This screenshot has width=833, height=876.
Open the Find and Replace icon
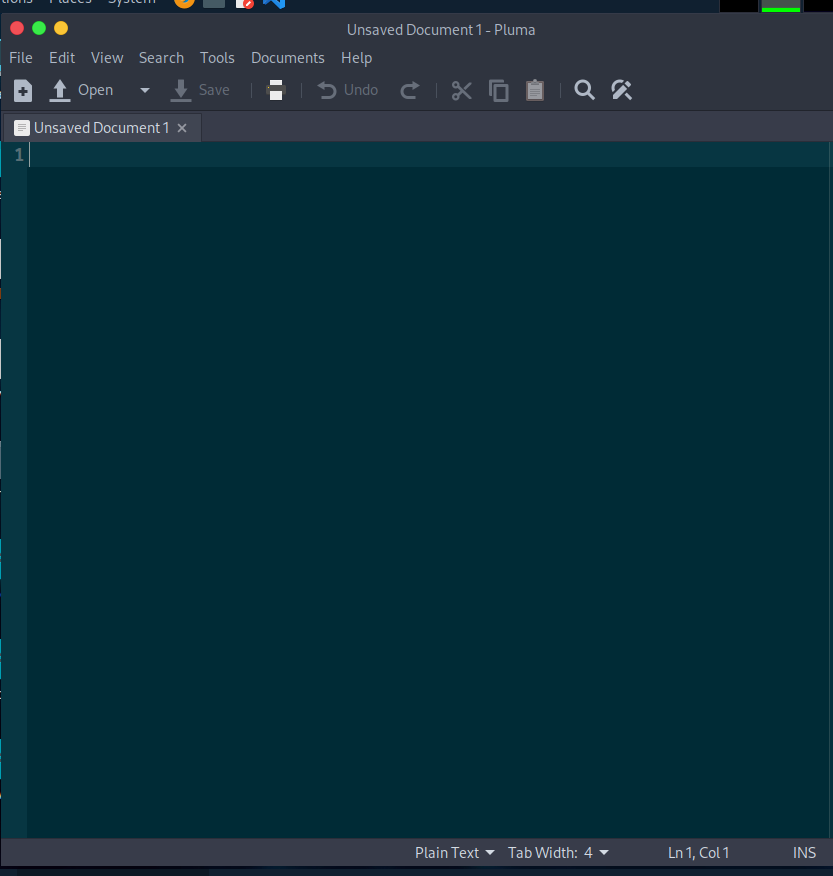click(621, 91)
